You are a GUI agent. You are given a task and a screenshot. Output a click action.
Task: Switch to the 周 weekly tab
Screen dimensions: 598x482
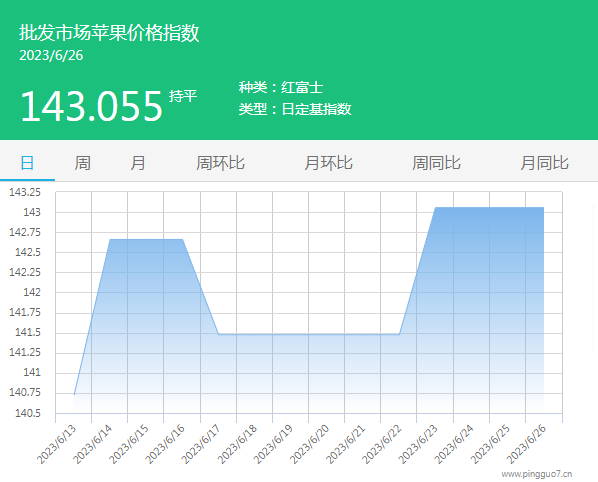(82, 163)
